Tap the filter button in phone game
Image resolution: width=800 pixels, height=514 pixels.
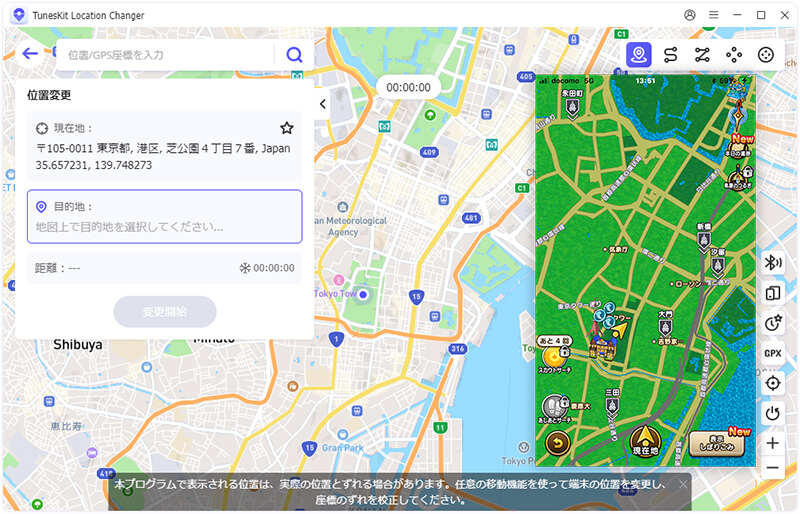716,443
